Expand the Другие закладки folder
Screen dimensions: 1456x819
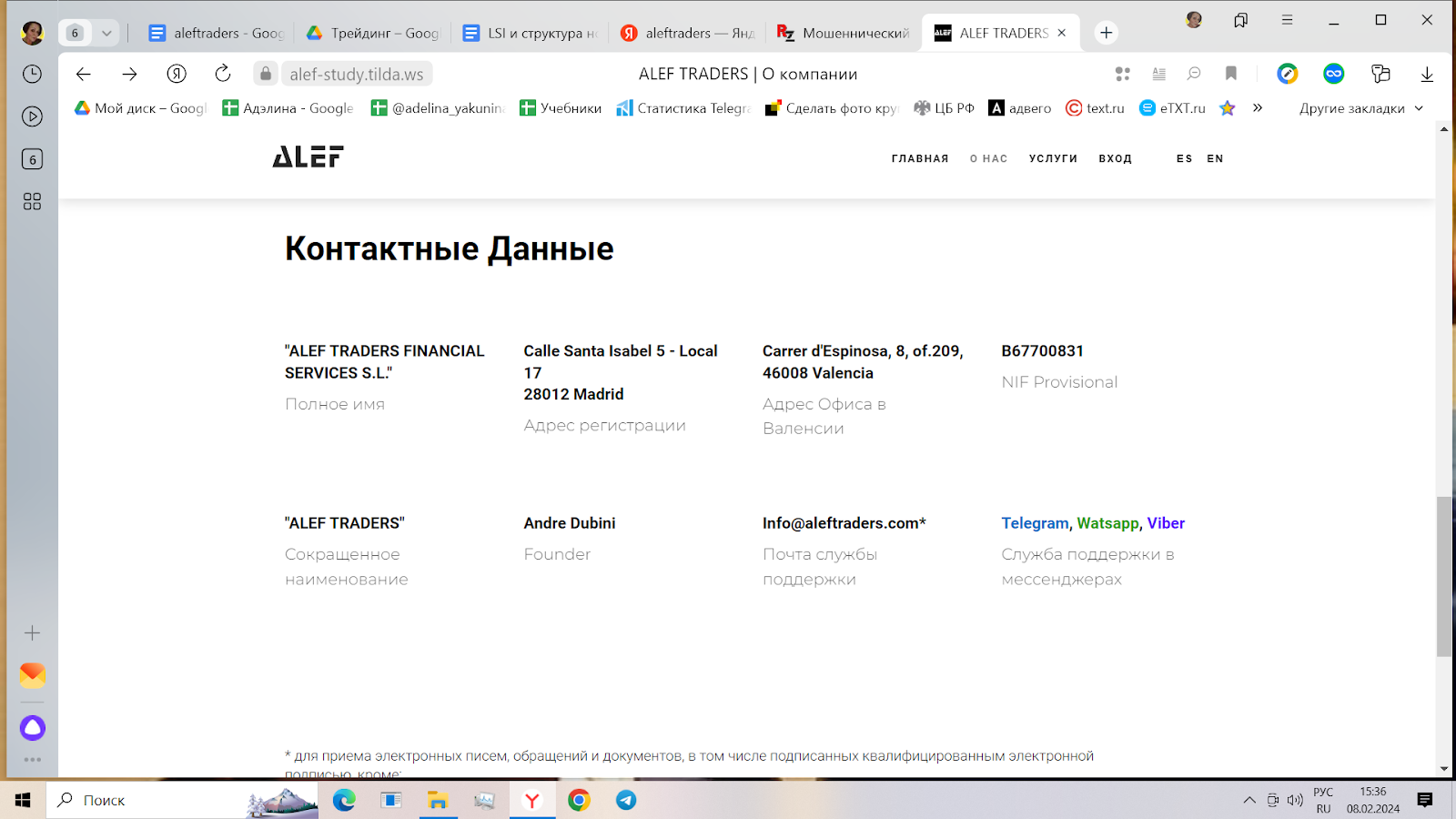tap(1360, 108)
